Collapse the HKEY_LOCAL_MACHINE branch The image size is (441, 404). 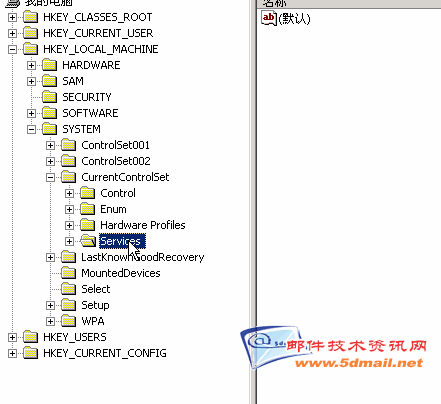click(x=12, y=49)
